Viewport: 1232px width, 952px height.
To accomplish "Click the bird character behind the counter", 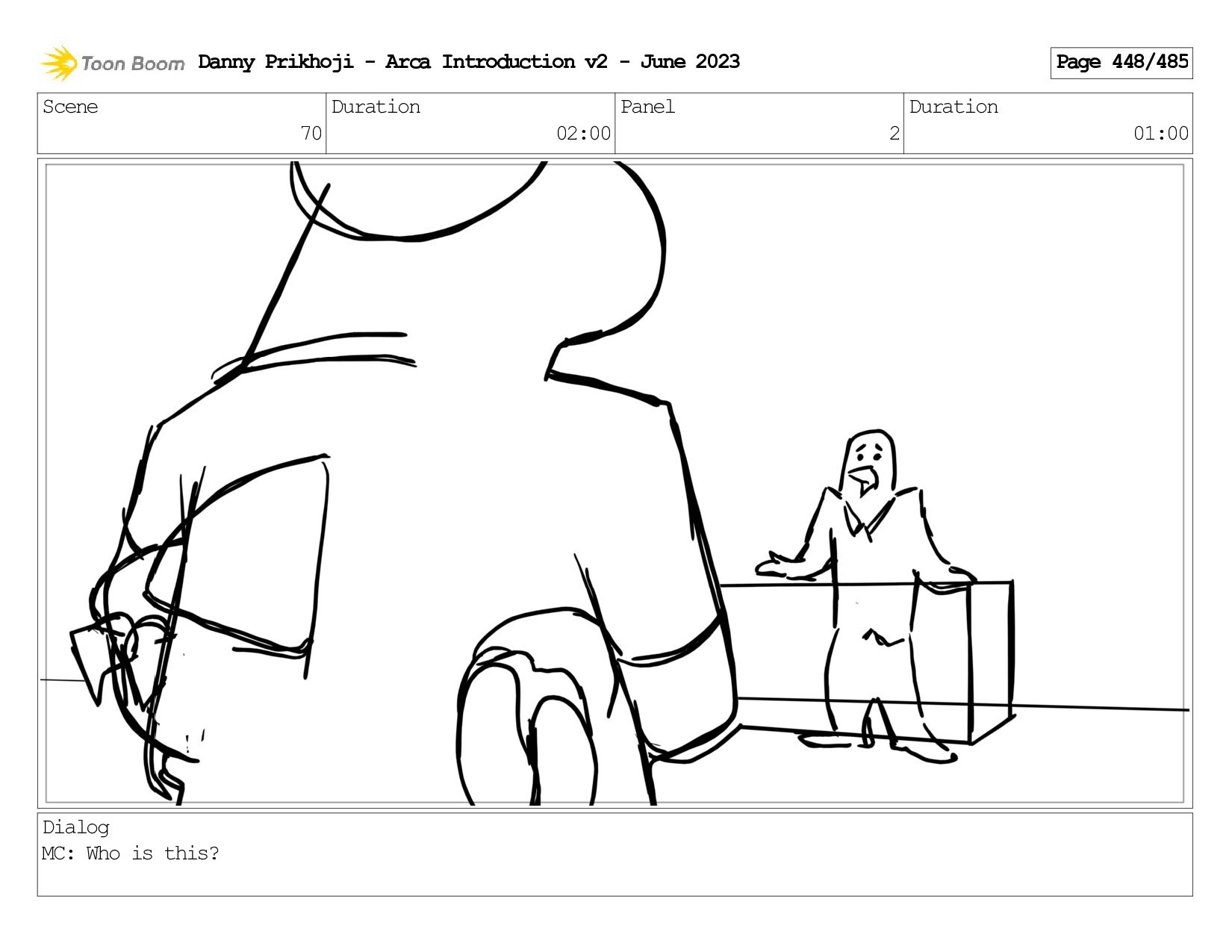I will (866, 595).
